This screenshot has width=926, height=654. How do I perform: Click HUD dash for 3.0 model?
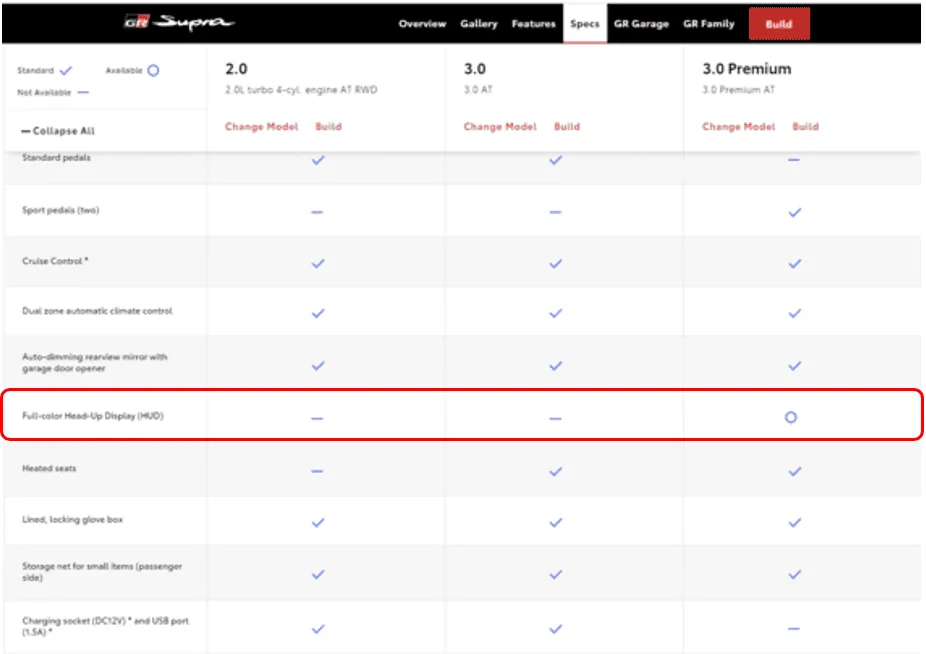(555, 418)
